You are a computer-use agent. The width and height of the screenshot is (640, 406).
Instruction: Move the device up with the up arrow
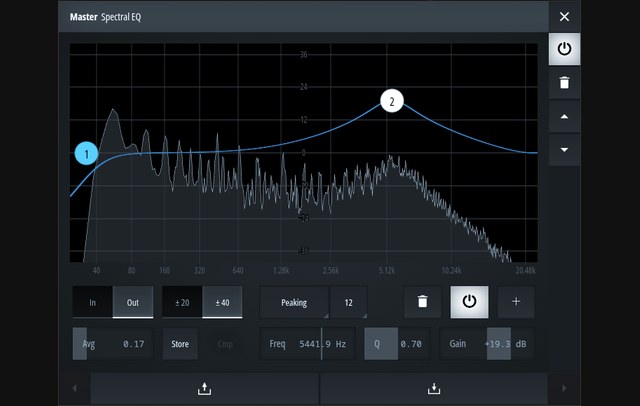coord(564,117)
